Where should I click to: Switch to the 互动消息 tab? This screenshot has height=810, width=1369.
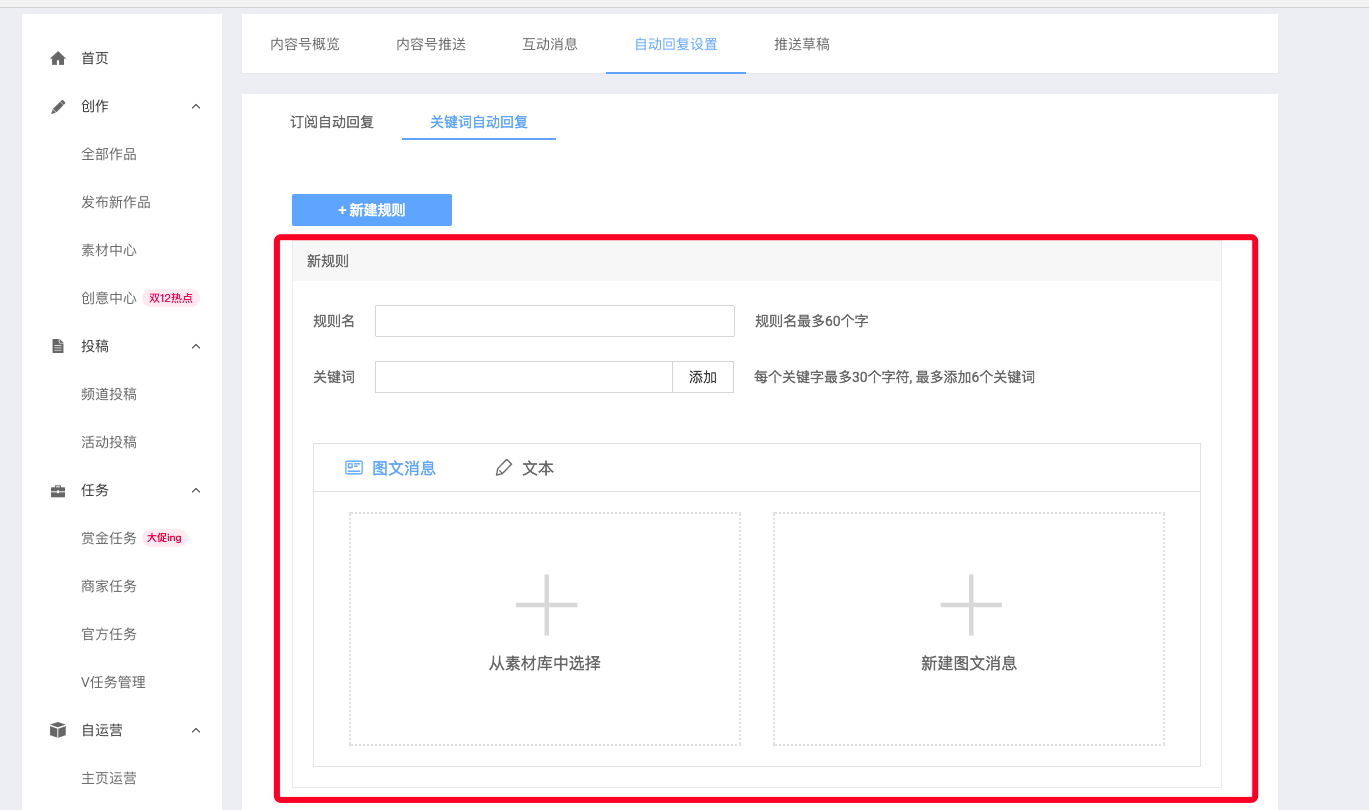coord(550,44)
